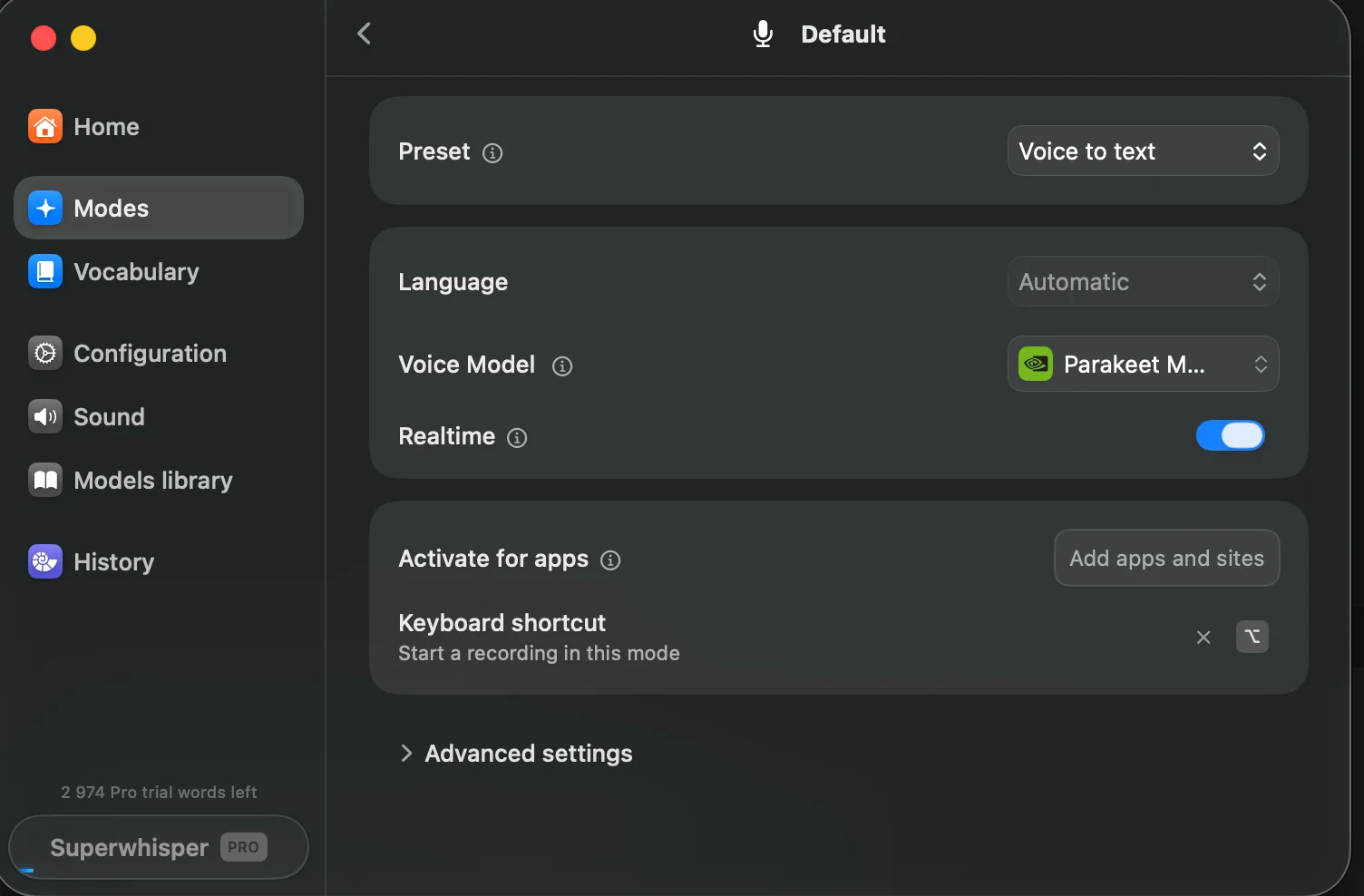This screenshot has width=1364, height=896.
Task: Click the Configuration gear icon
Action: (45, 353)
